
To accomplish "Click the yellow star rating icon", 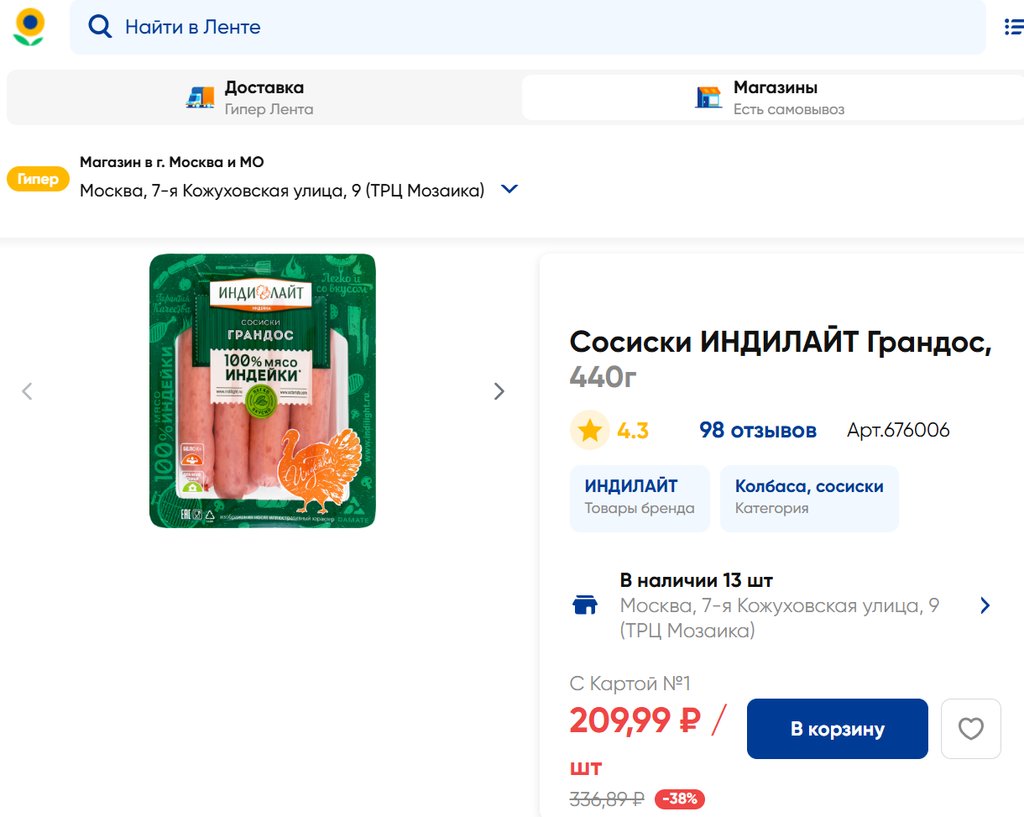I will click(x=590, y=431).
